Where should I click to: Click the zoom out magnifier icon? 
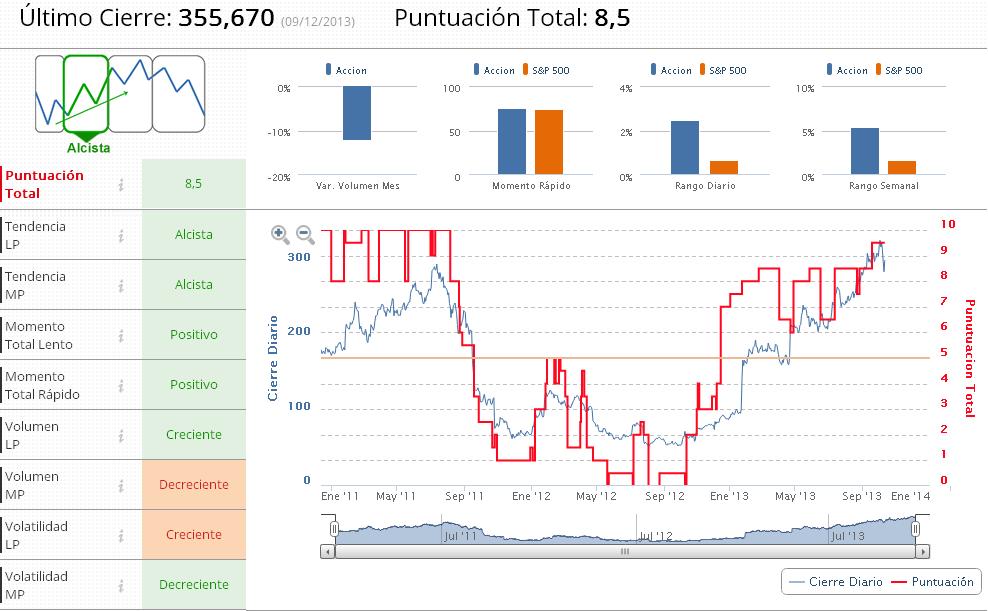(305, 235)
